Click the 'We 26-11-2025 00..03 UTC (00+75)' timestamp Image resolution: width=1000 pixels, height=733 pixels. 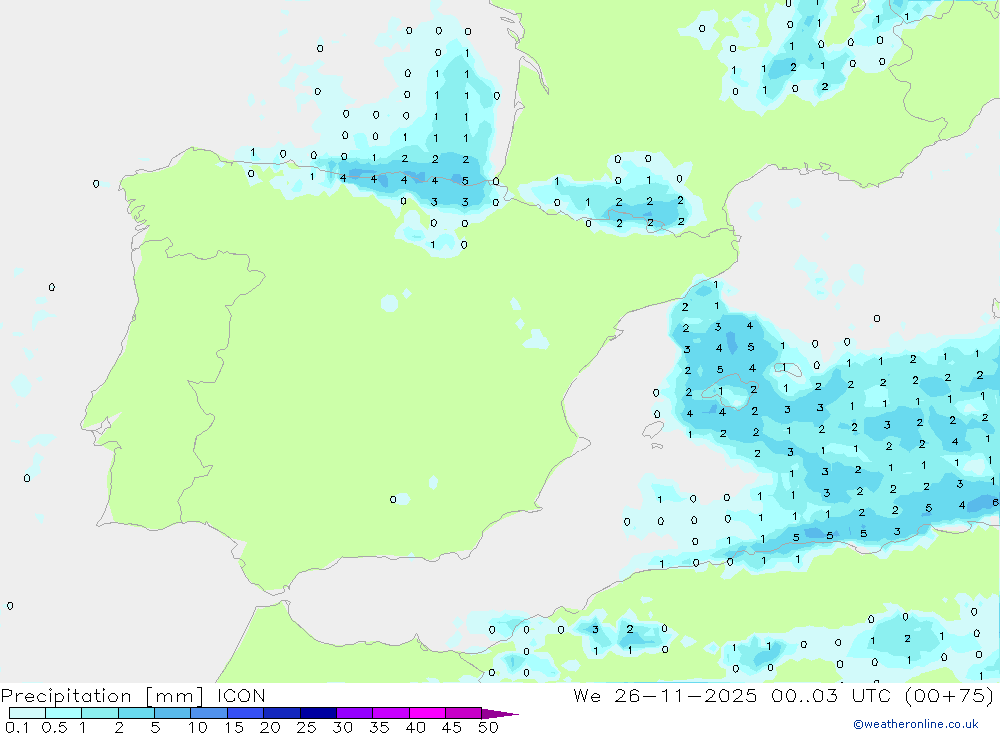(x=783, y=696)
